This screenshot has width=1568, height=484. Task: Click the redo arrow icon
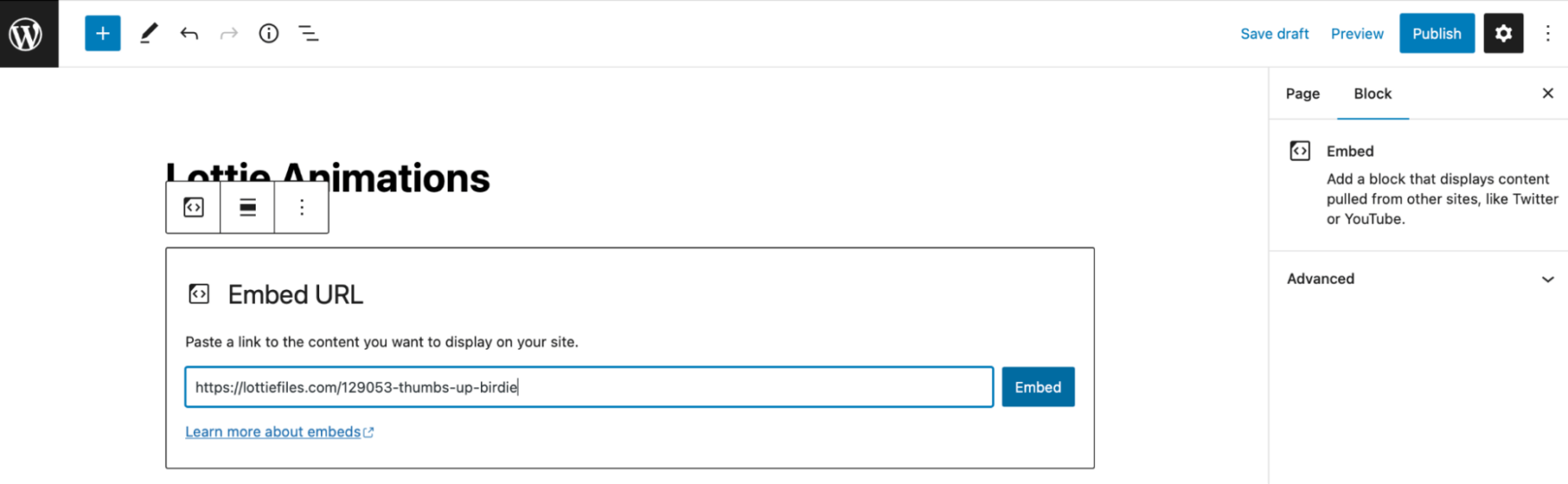[x=229, y=34]
